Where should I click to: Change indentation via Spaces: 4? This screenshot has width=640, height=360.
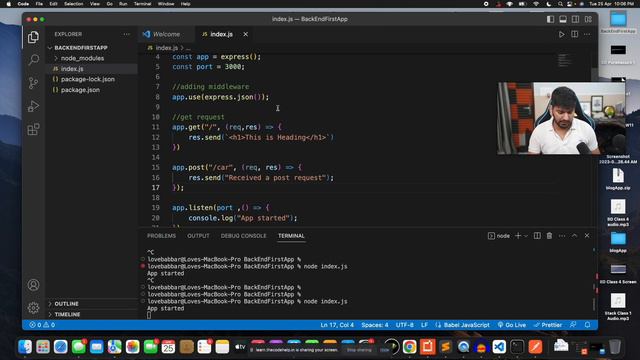375,325
